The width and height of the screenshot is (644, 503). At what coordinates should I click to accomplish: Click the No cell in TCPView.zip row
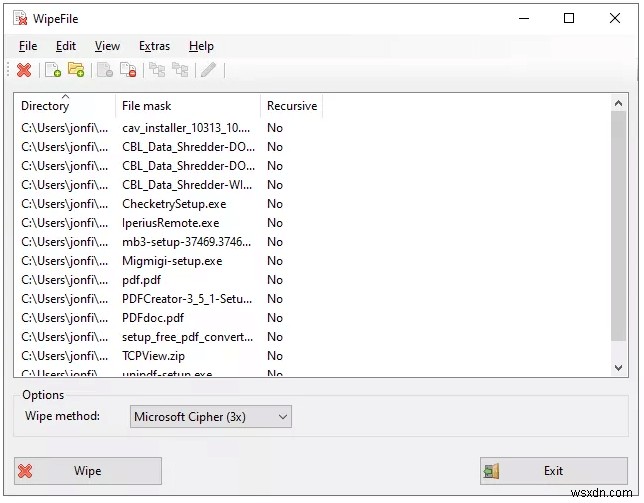[275, 356]
